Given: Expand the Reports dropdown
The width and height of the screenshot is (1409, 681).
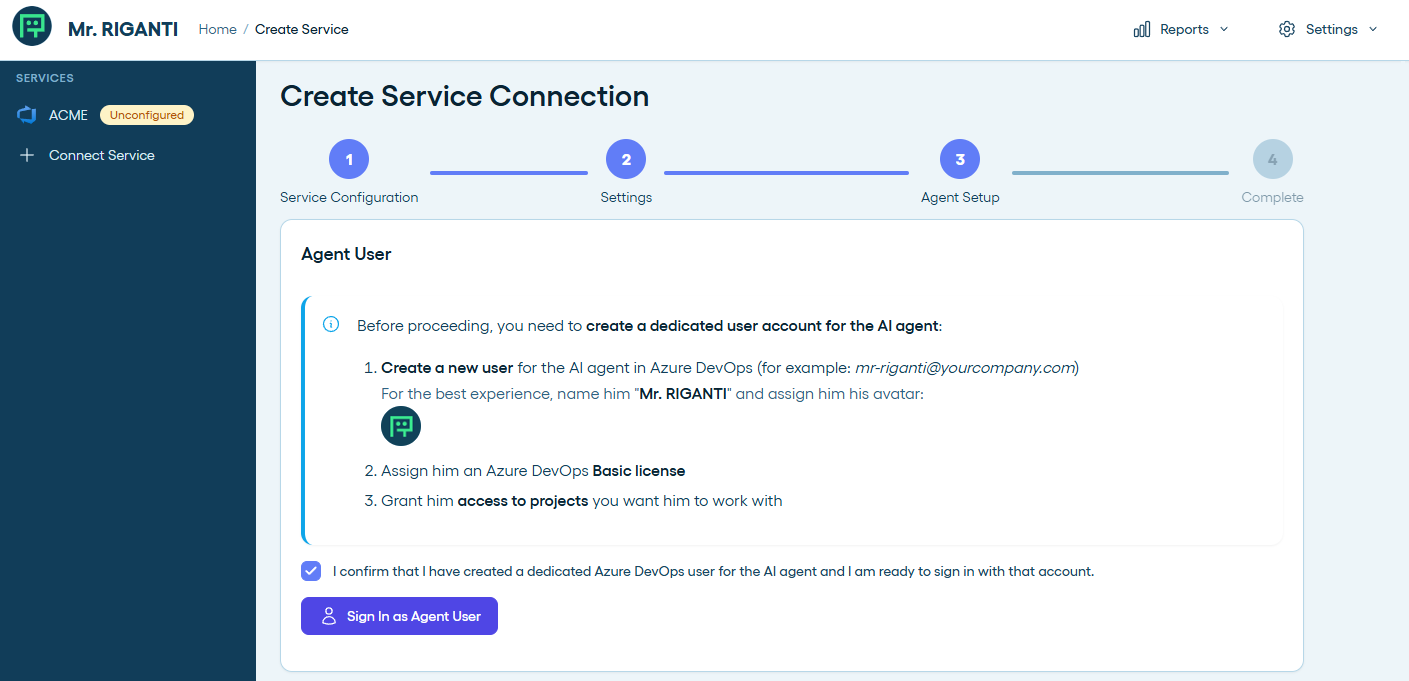Looking at the screenshot, I should tap(1226, 29).
